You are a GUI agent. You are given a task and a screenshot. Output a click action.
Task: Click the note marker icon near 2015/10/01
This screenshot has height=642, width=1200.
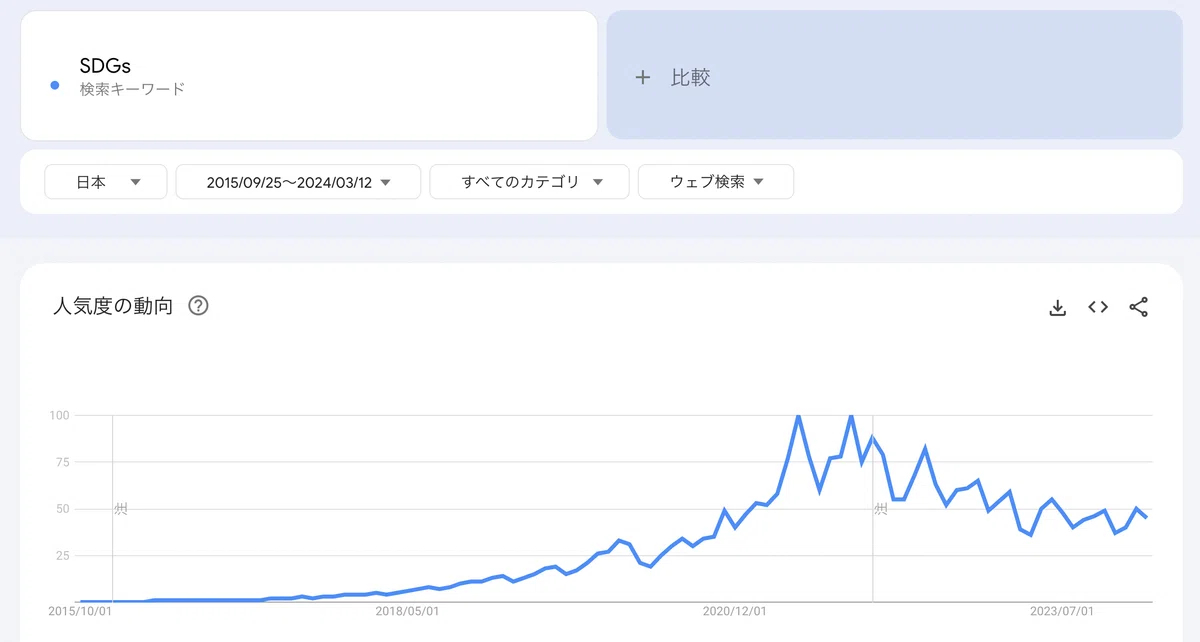point(121,509)
